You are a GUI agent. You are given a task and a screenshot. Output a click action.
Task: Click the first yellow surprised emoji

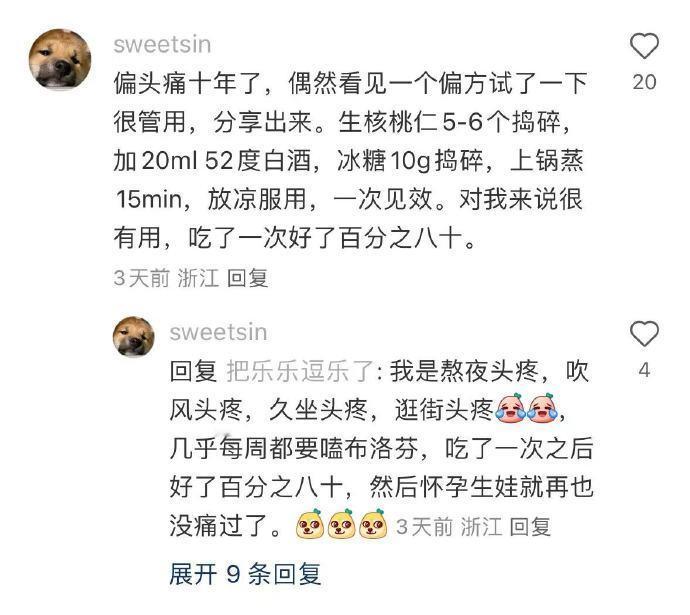click(x=311, y=524)
